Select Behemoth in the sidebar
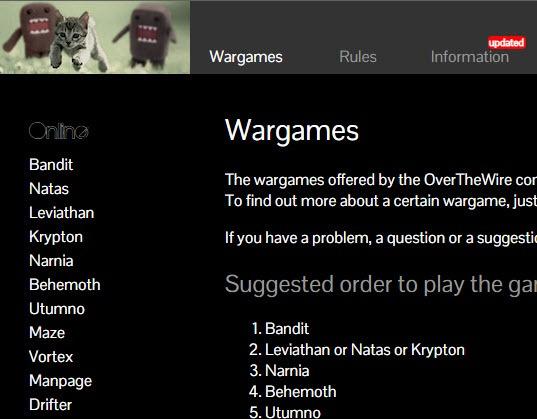537x419 pixels. click(65, 285)
